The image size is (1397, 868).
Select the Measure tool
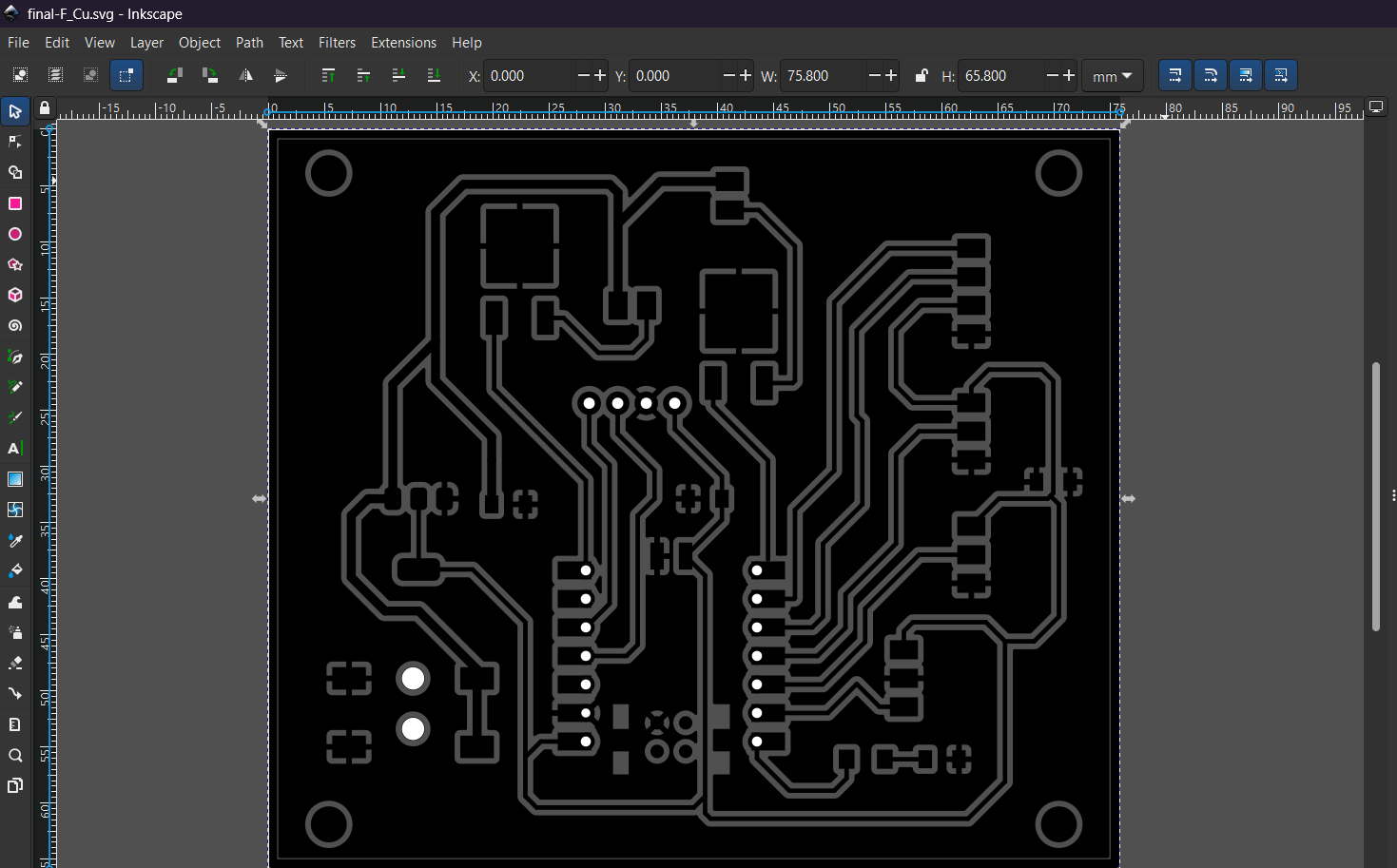(15, 724)
